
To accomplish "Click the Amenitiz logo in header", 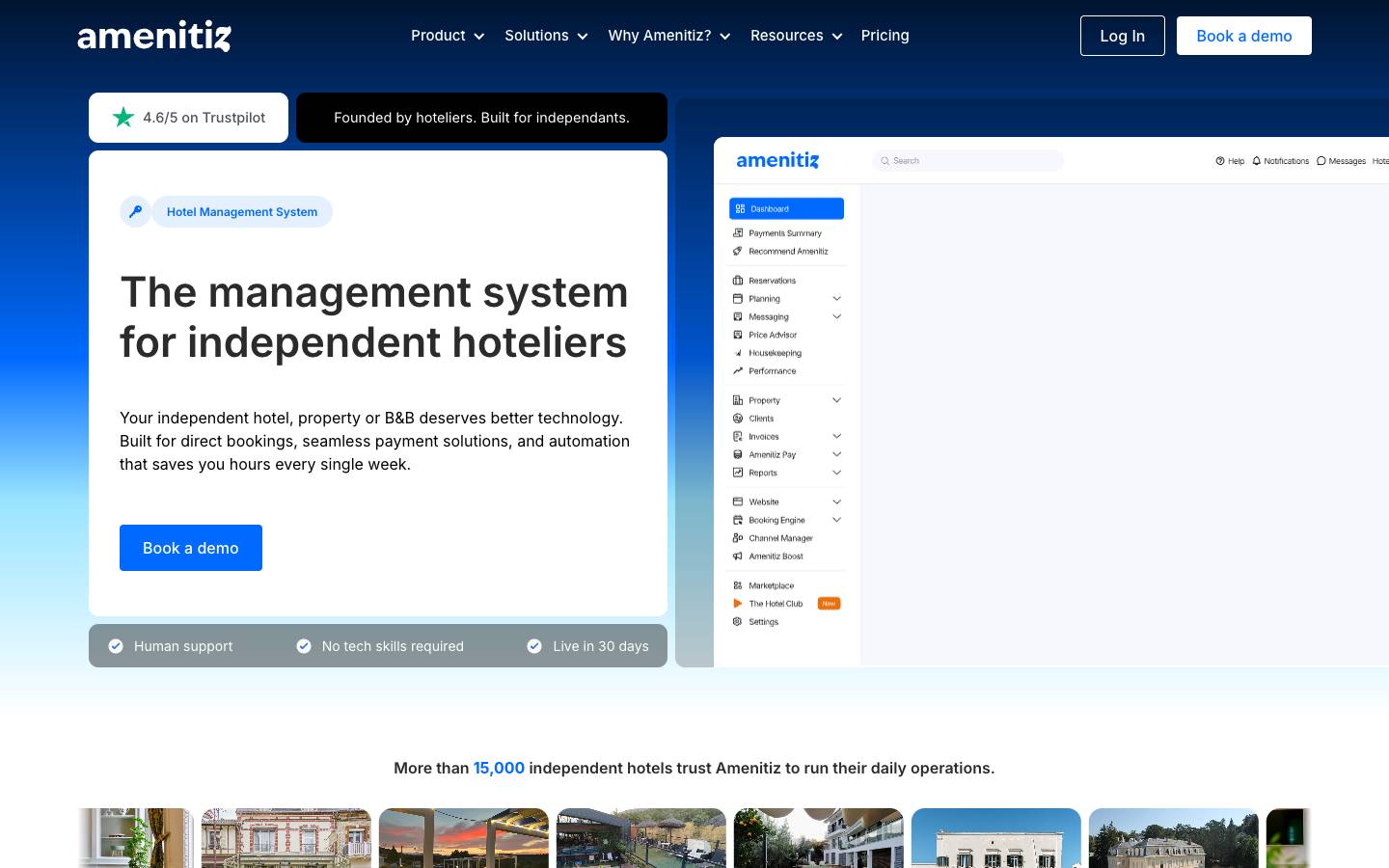I will [x=154, y=36].
